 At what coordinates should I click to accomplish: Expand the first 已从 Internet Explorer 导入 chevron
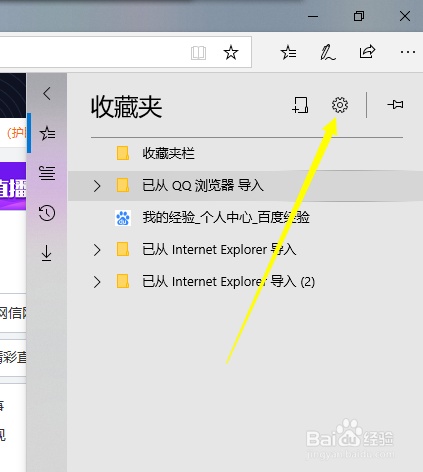point(97,250)
